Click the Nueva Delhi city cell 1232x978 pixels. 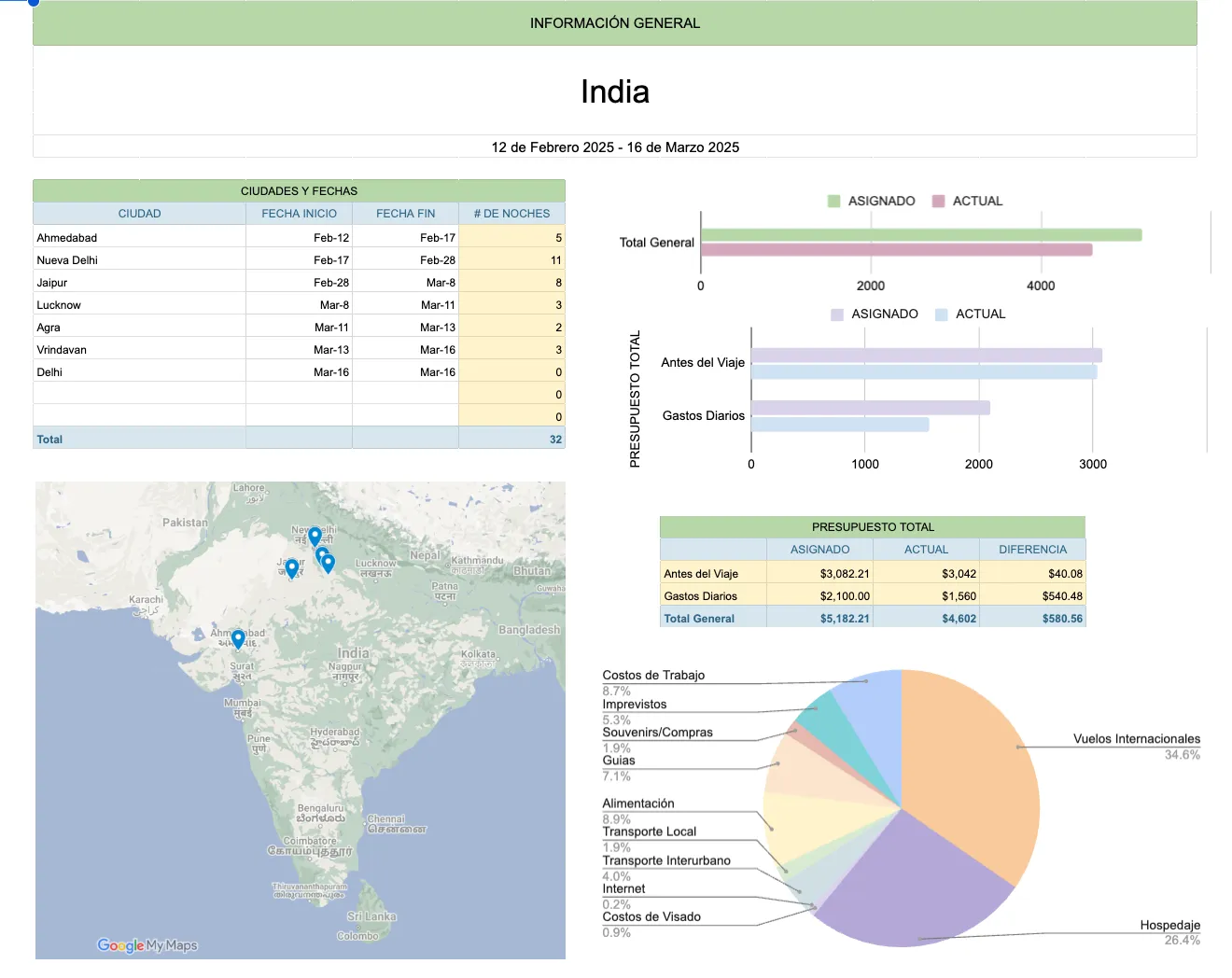139,260
